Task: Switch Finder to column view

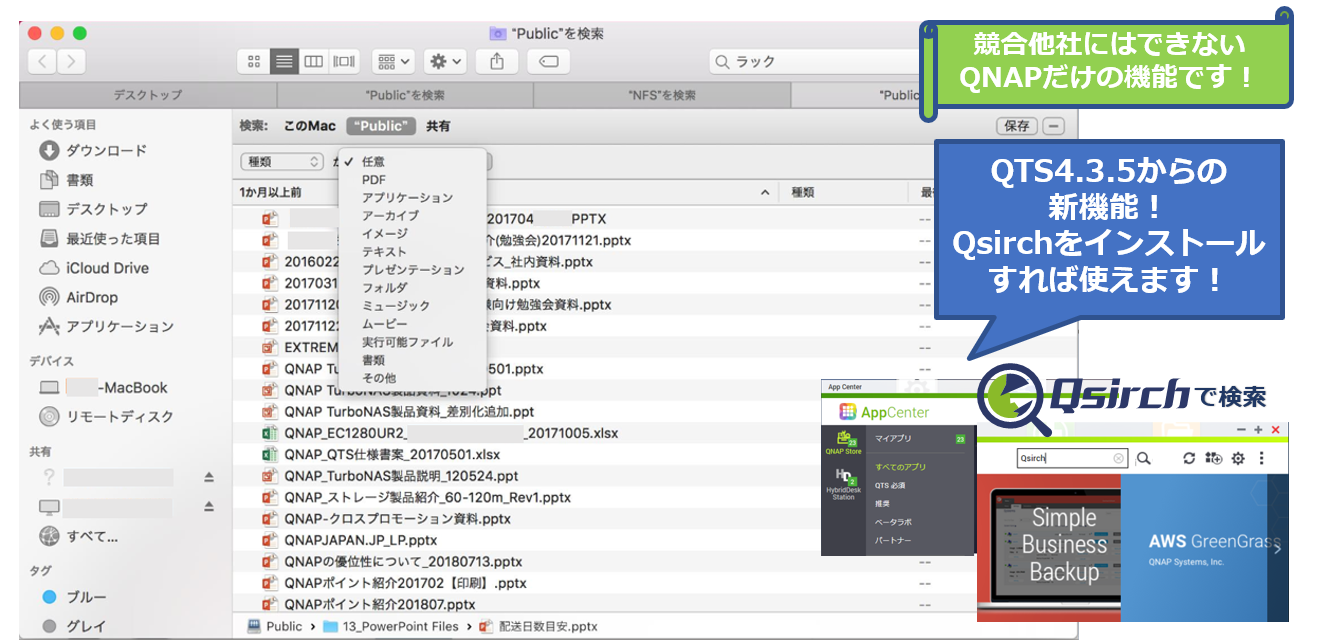Action: (x=314, y=62)
